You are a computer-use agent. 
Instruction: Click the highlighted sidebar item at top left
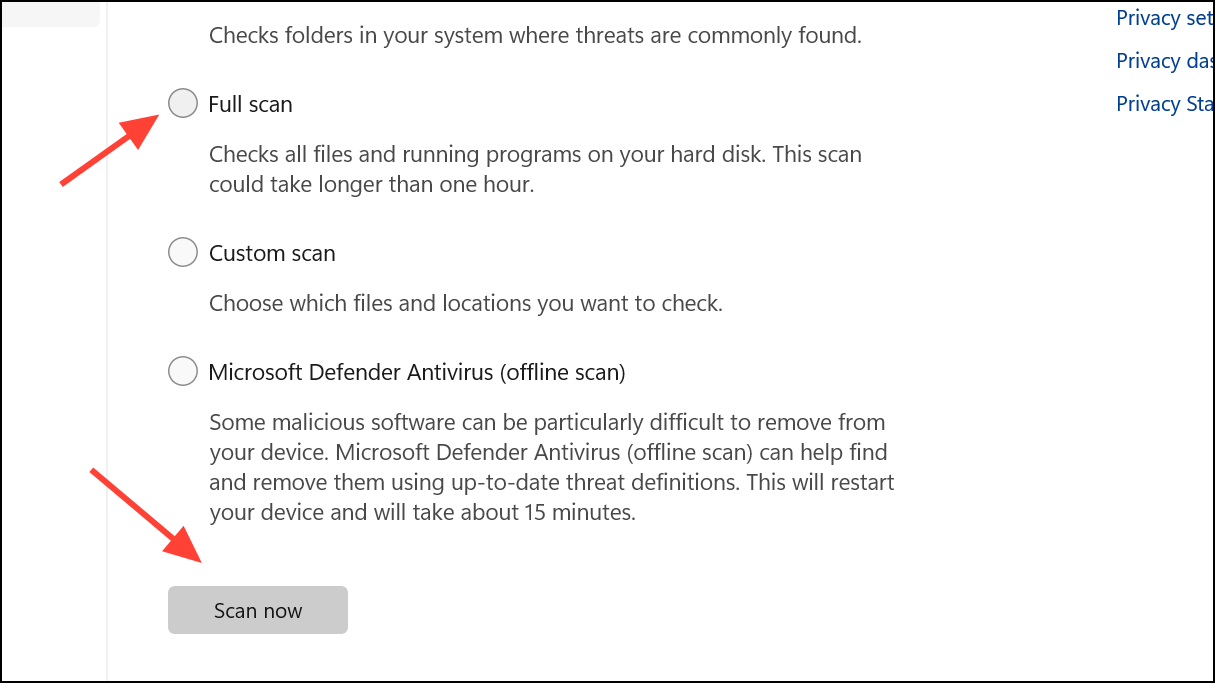point(50,13)
